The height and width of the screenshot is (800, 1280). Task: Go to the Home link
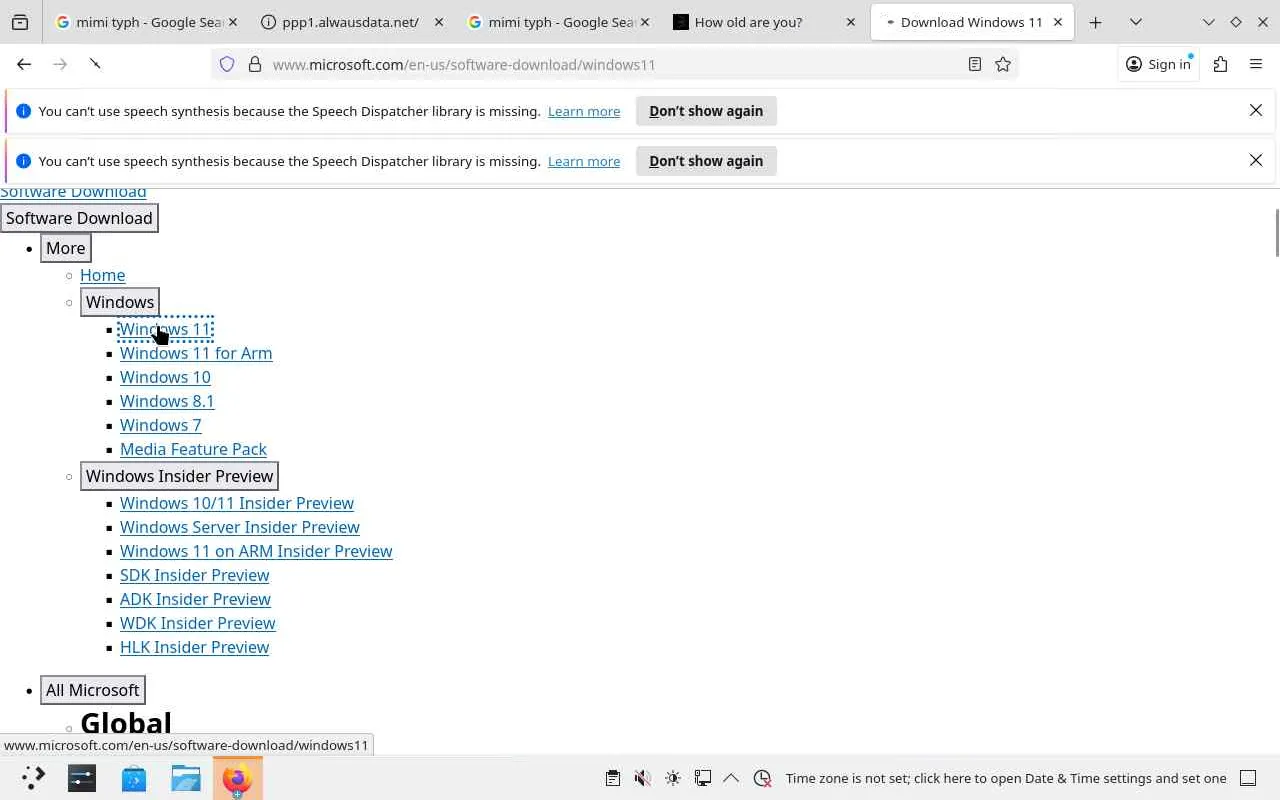tap(102, 275)
